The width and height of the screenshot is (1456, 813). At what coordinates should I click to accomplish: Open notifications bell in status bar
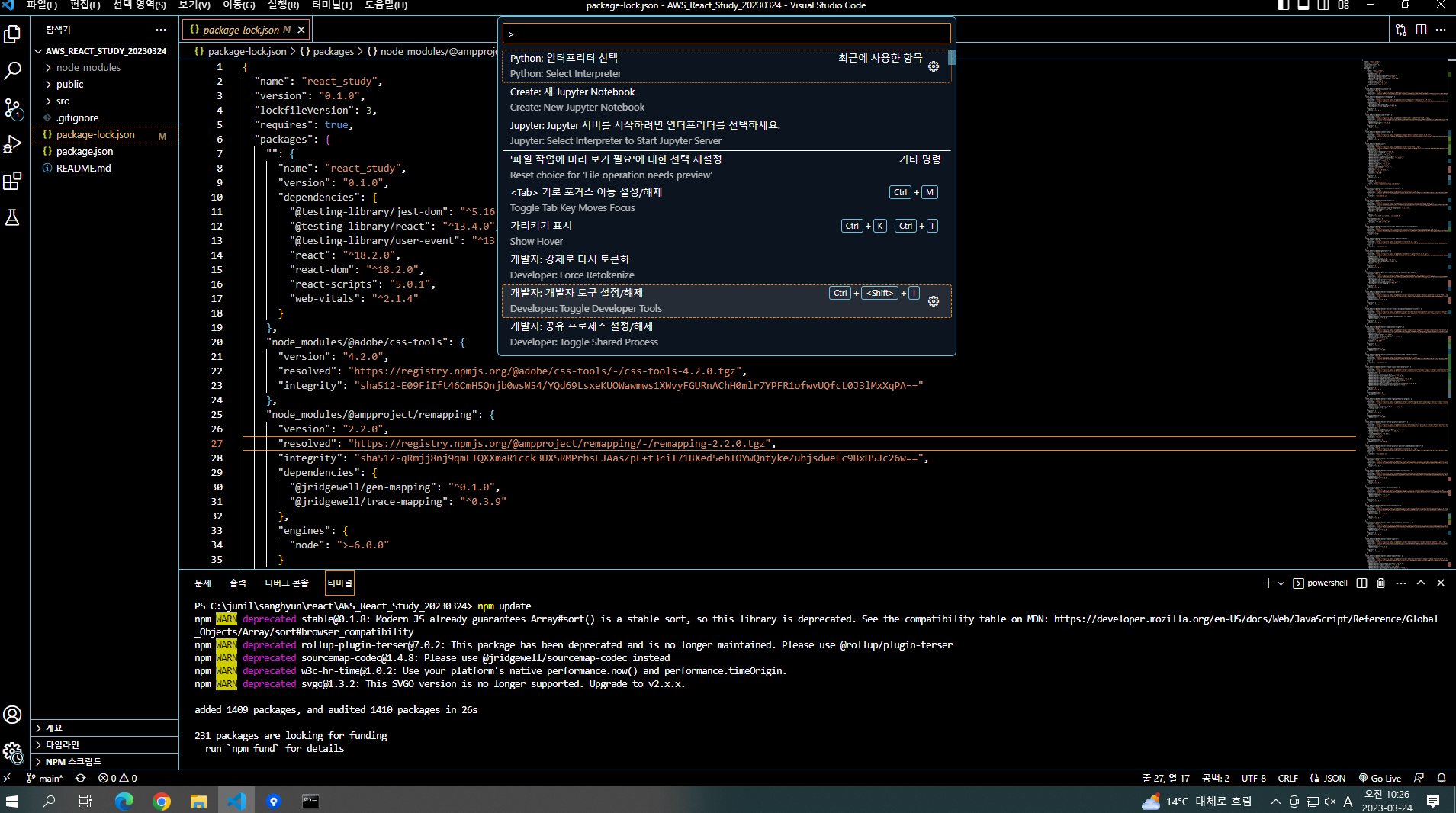point(1442,778)
